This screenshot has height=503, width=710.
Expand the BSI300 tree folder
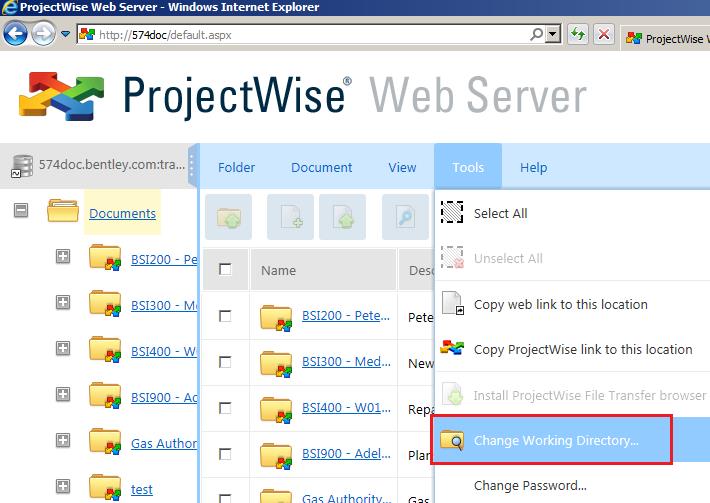click(63, 302)
